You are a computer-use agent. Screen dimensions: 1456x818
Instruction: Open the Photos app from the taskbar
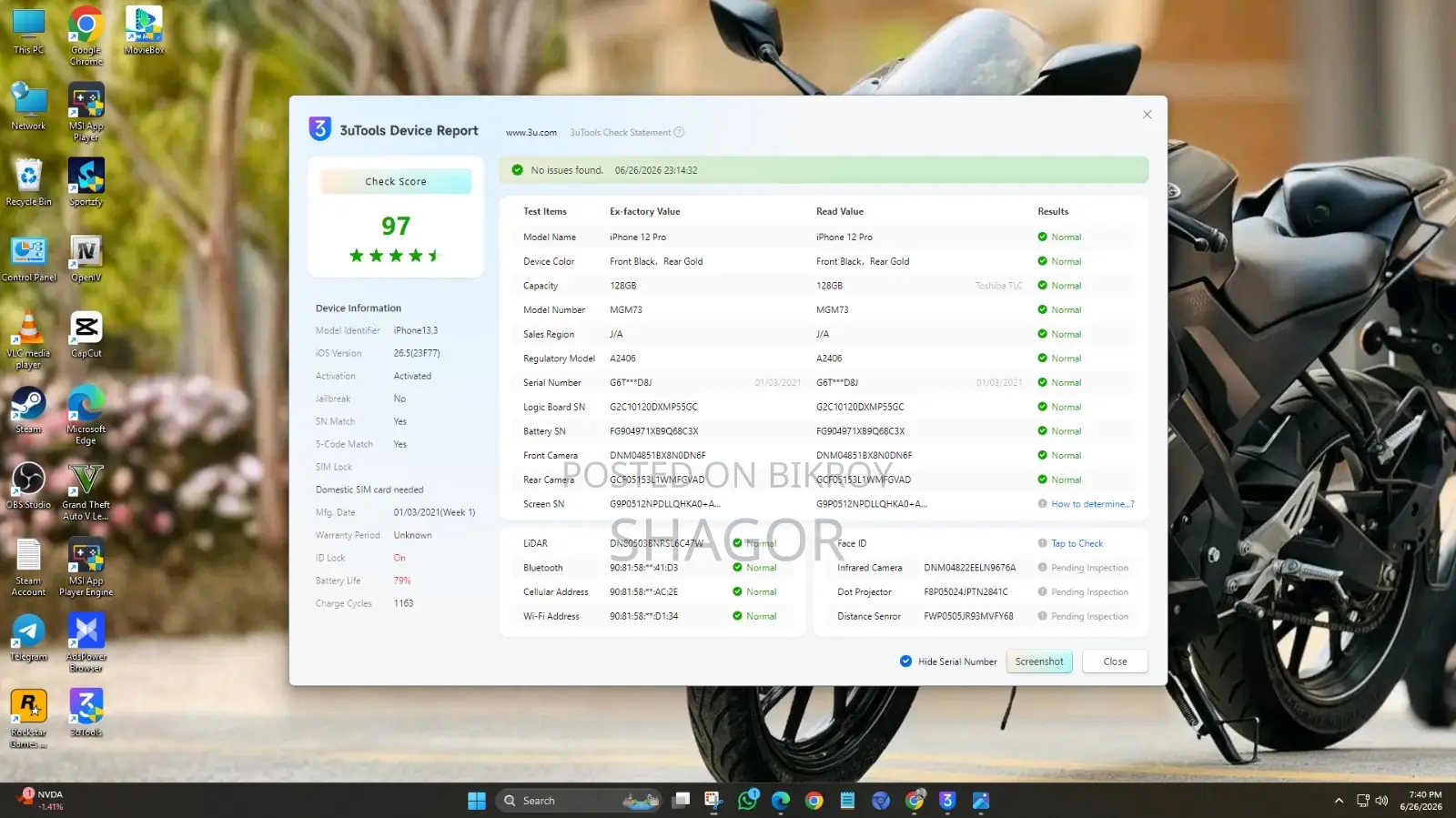pos(980,801)
